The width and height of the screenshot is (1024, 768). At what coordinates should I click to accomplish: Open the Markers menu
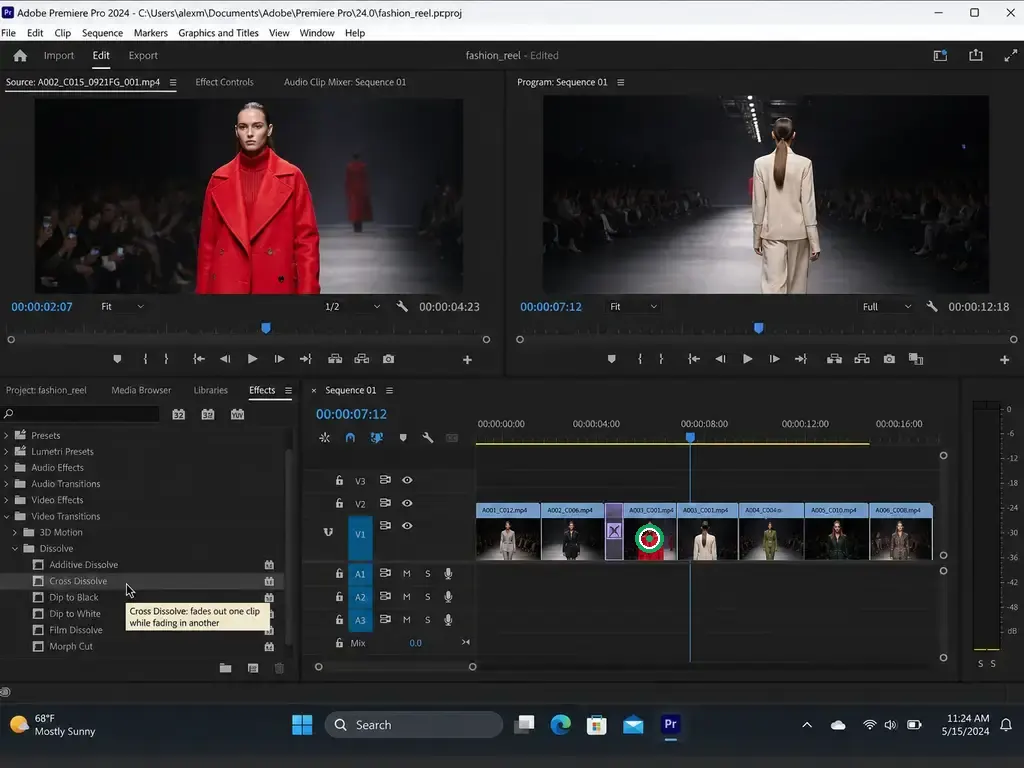point(150,33)
